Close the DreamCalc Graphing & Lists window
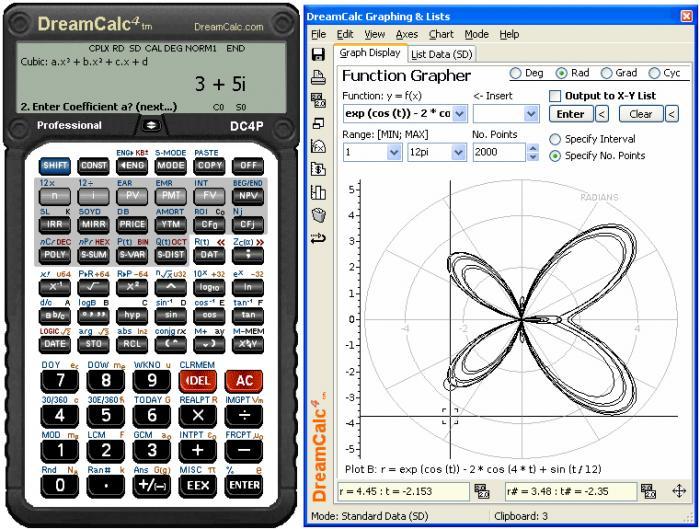 (x=687, y=17)
